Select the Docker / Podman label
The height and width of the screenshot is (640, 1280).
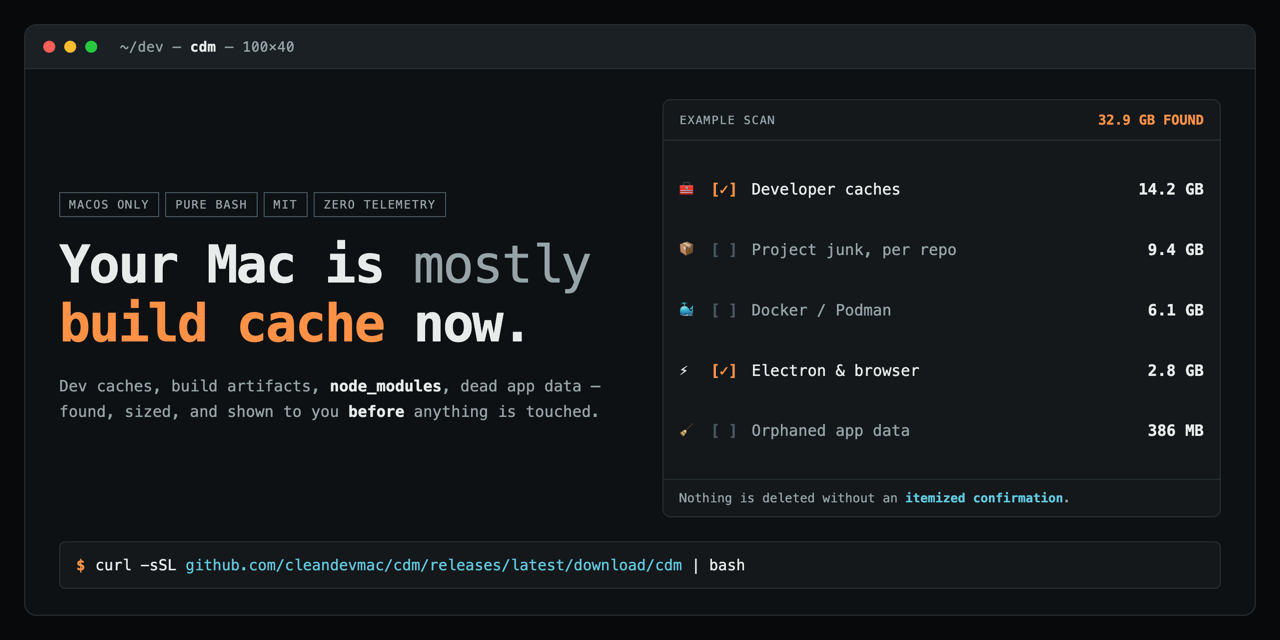tap(821, 310)
